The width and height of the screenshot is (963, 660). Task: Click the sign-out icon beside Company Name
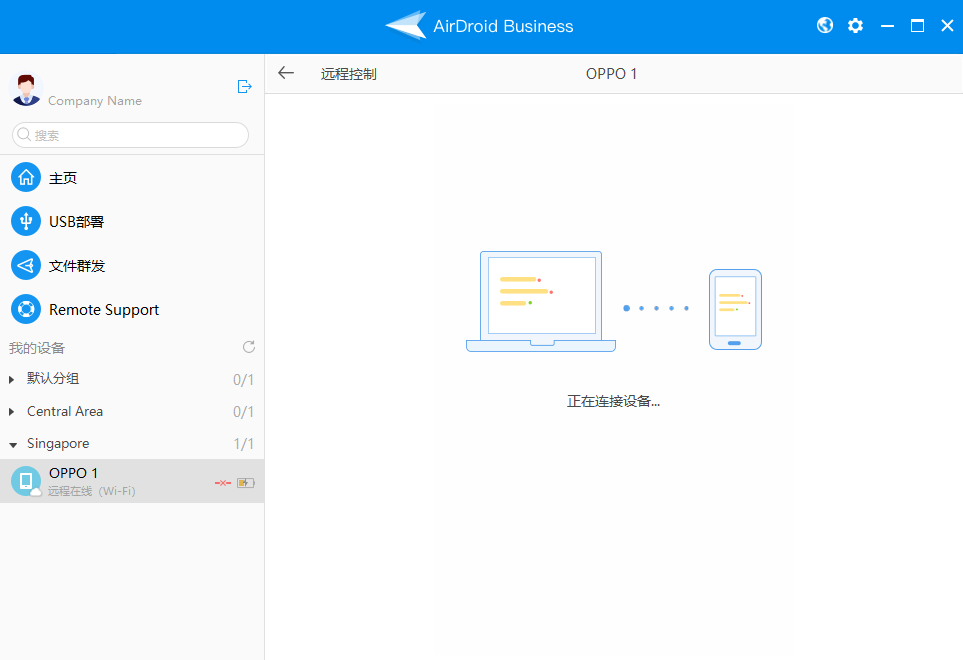tap(244, 87)
